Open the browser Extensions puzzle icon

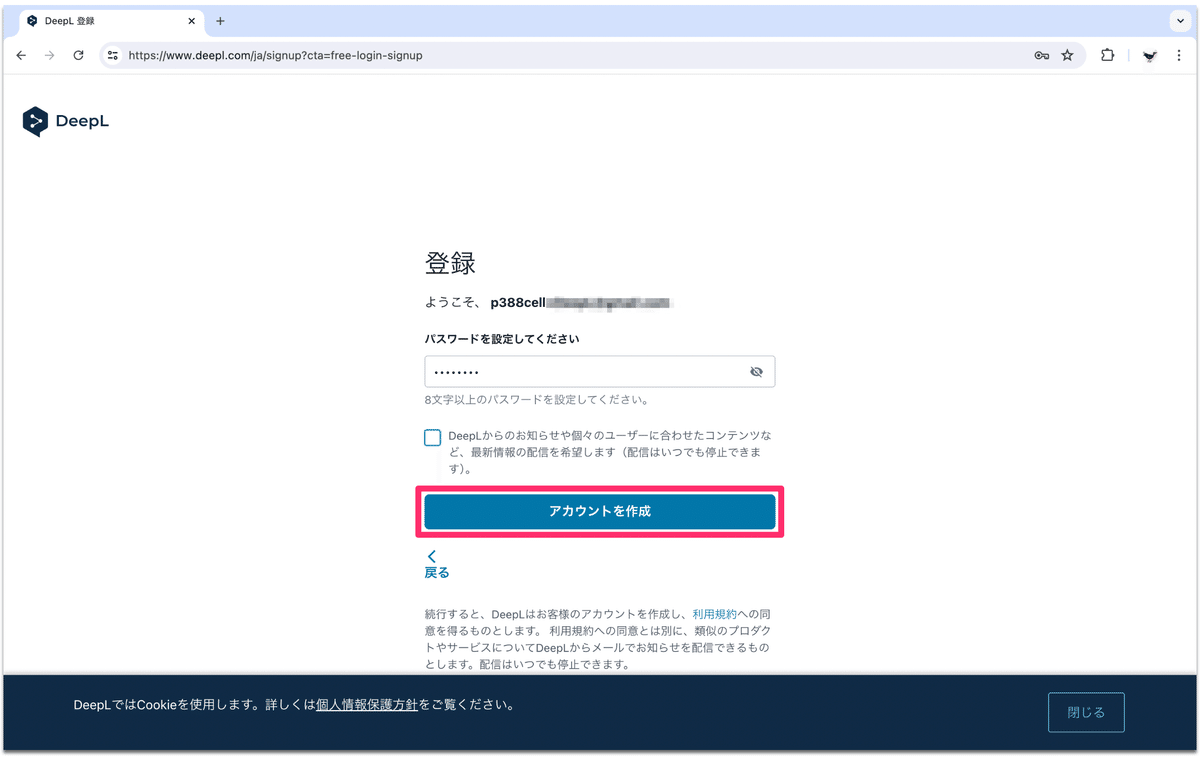(1107, 55)
